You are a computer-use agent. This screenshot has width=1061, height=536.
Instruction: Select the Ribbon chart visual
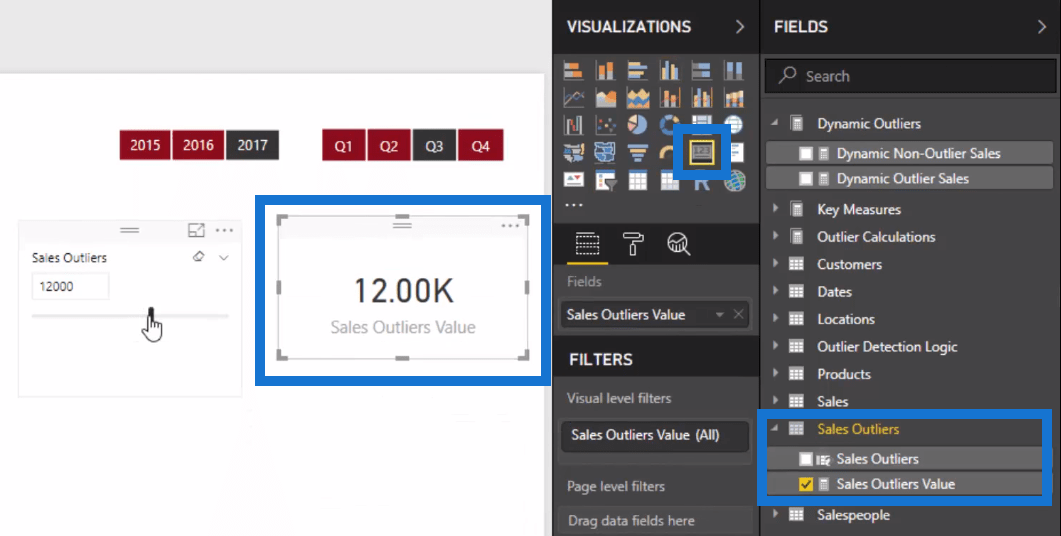point(733,97)
